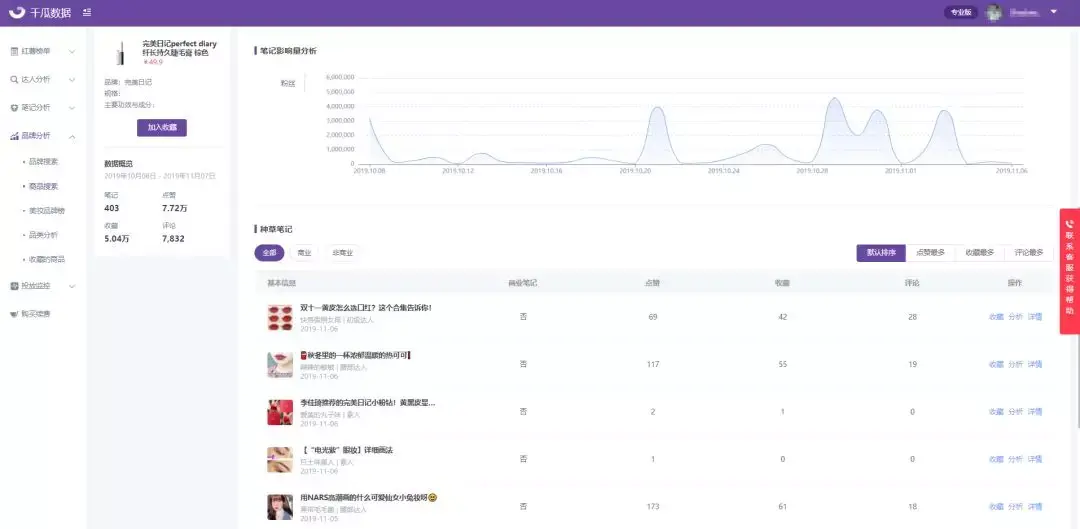Sort notes by 点赞最多 tab

(x=930, y=253)
